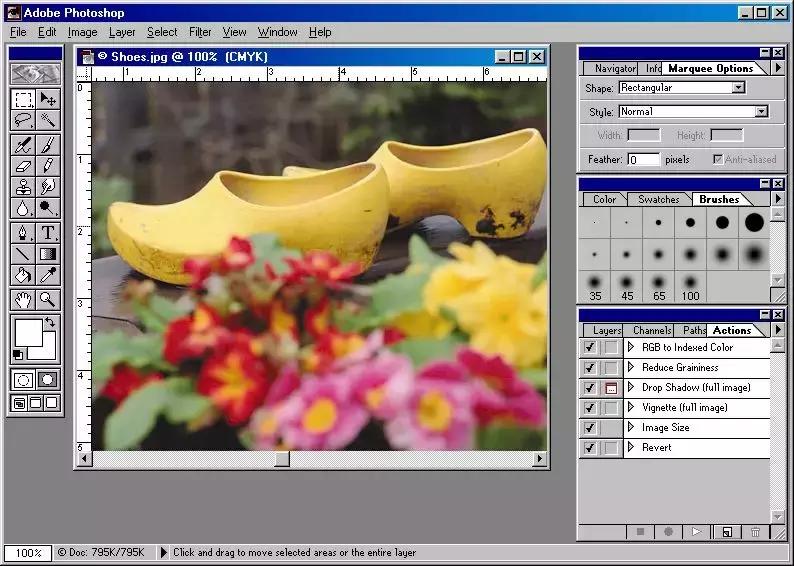The height and width of the screenshot is (566, 794).
Task: Select the Hand tool
Action: [23, 299]
